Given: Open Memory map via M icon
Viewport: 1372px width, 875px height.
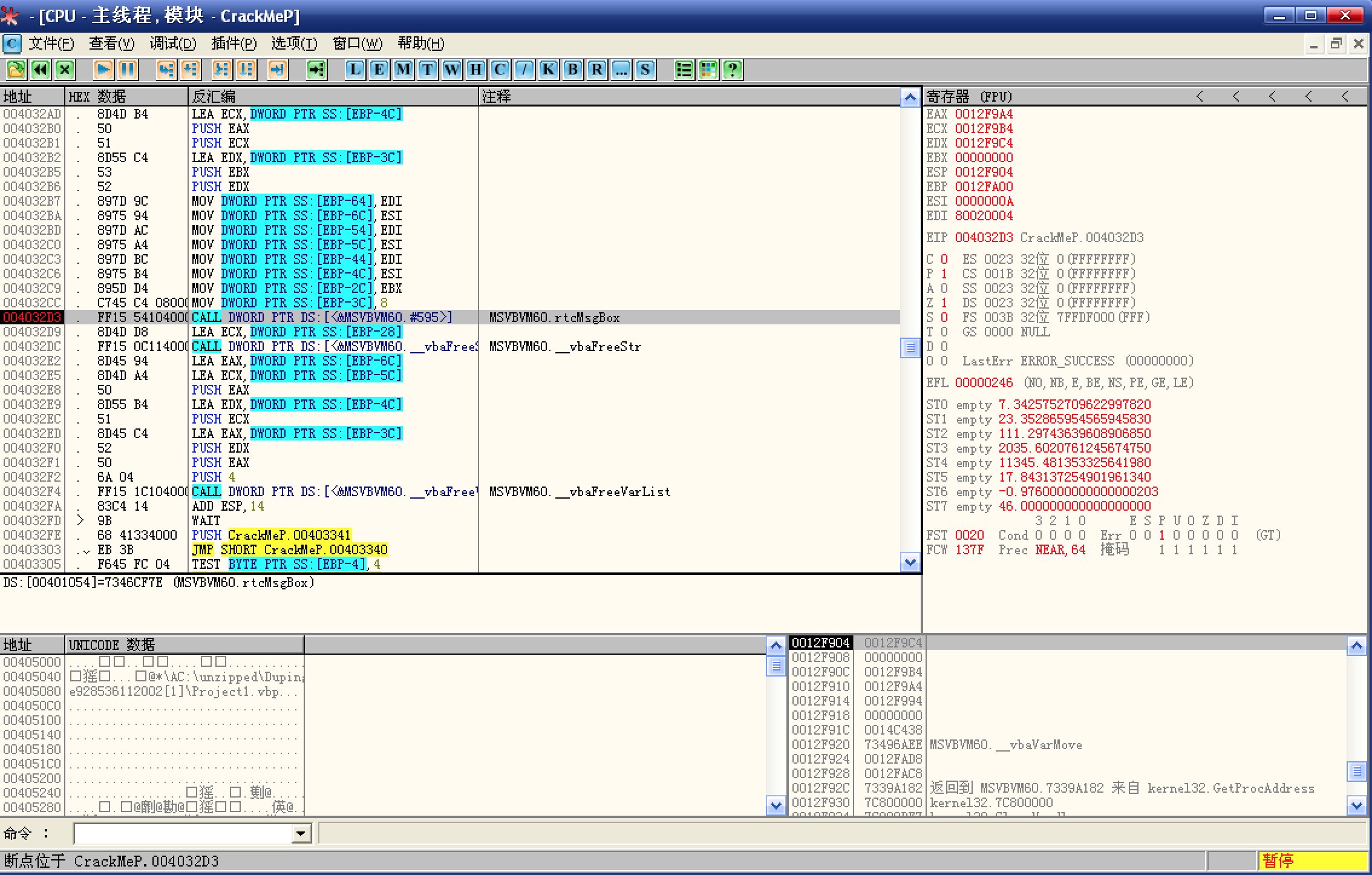Looking at the screenshot, I should point(403,70).
